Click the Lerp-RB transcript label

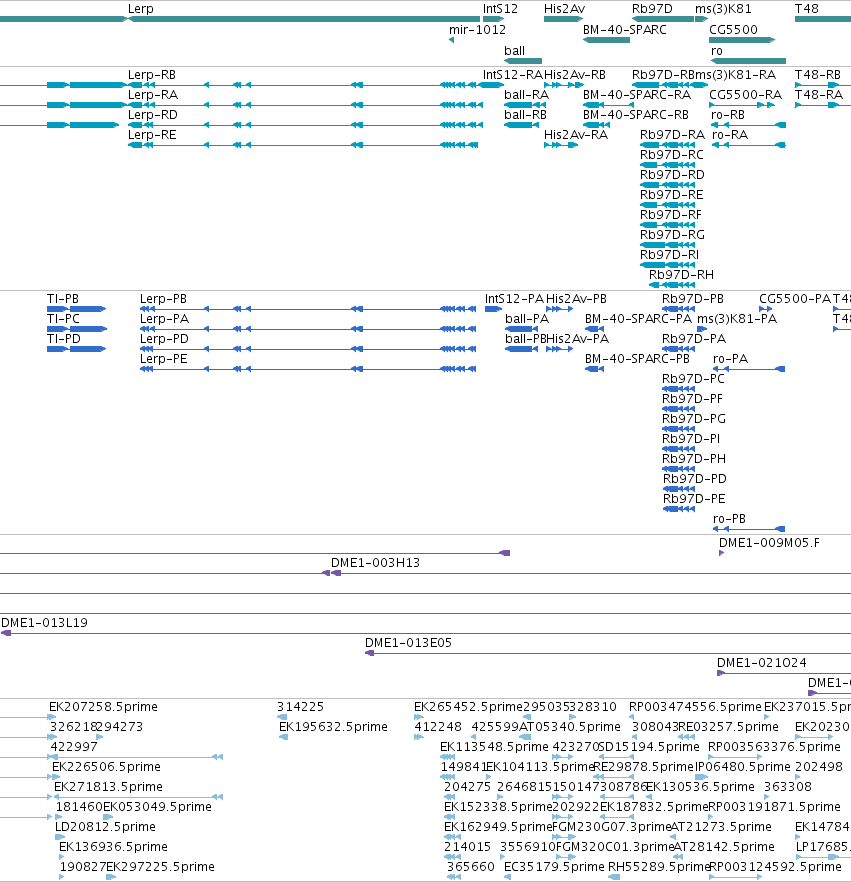(x=152, y=75)
